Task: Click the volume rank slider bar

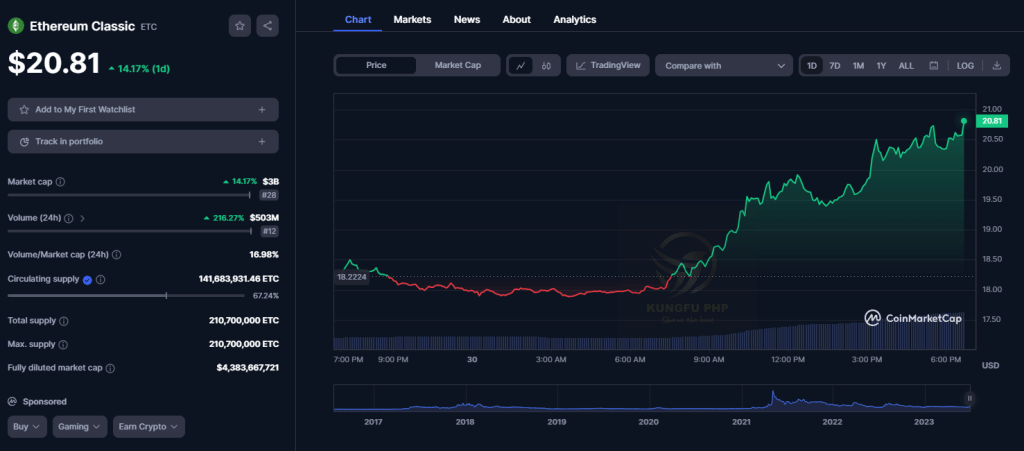Action: click(x=129, y=231)
